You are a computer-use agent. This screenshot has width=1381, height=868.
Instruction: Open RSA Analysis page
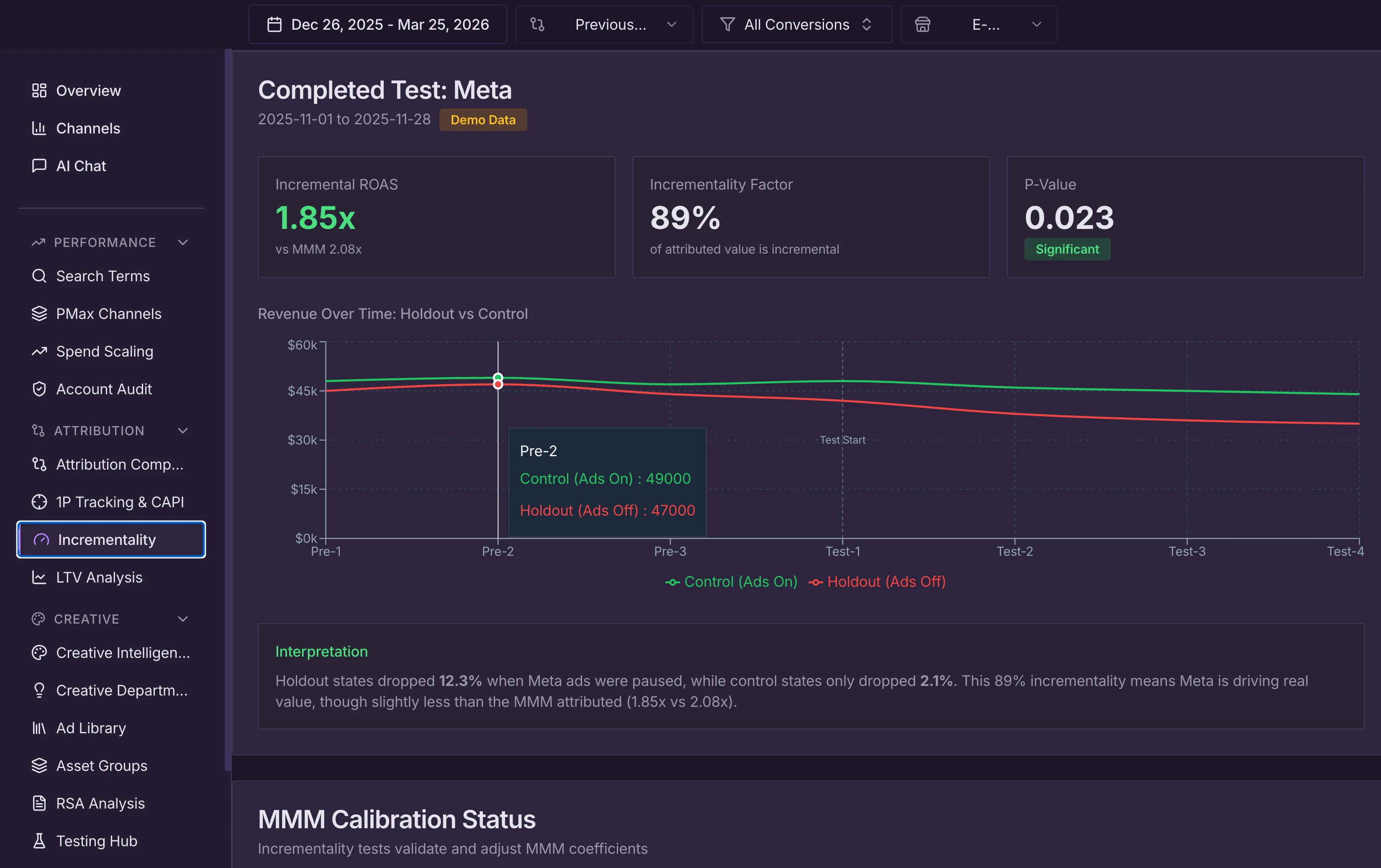(111, 803)
